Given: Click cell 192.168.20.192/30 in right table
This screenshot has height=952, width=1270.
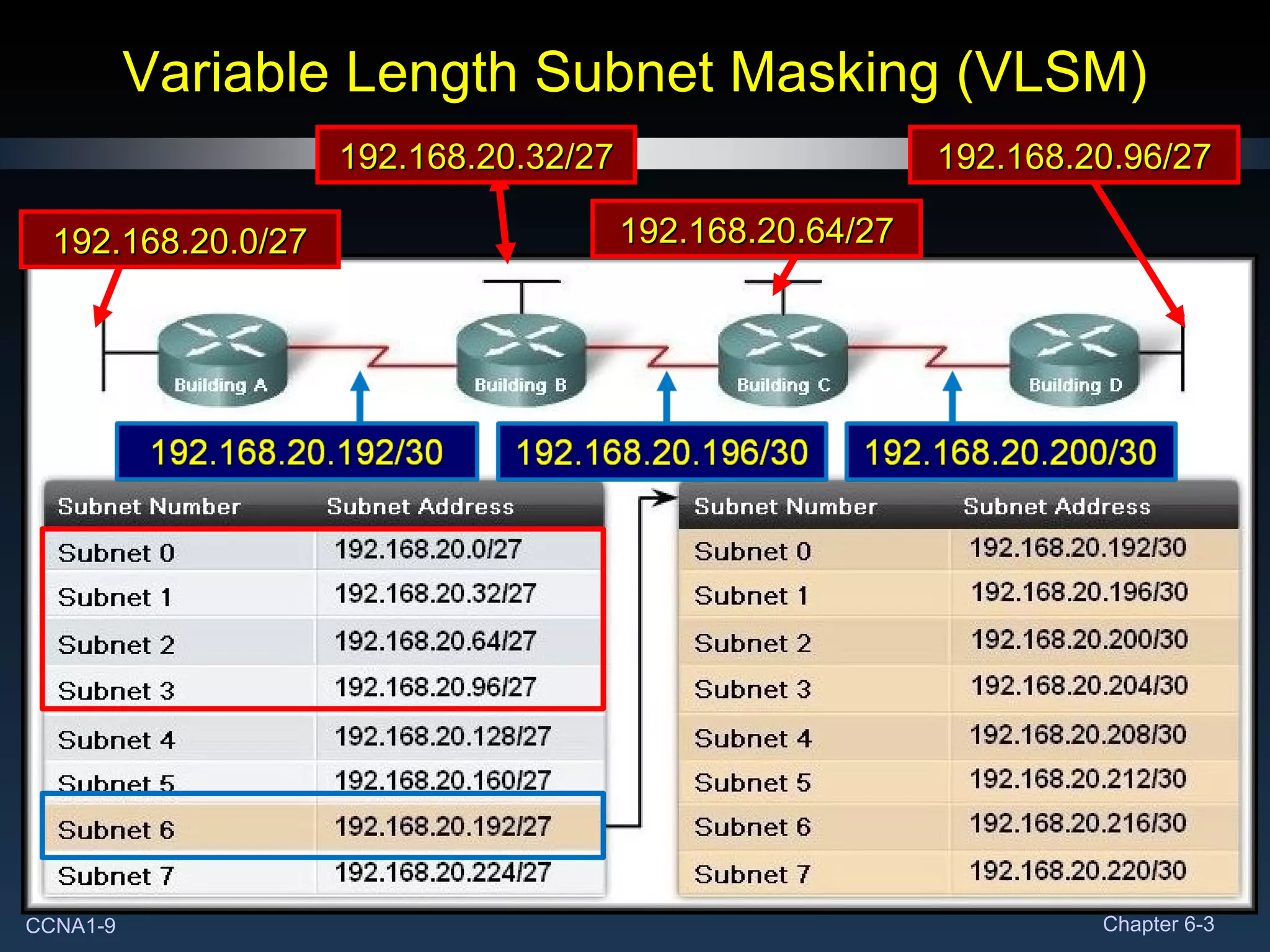Looking at the screenshot, I should click(1078, 547).
